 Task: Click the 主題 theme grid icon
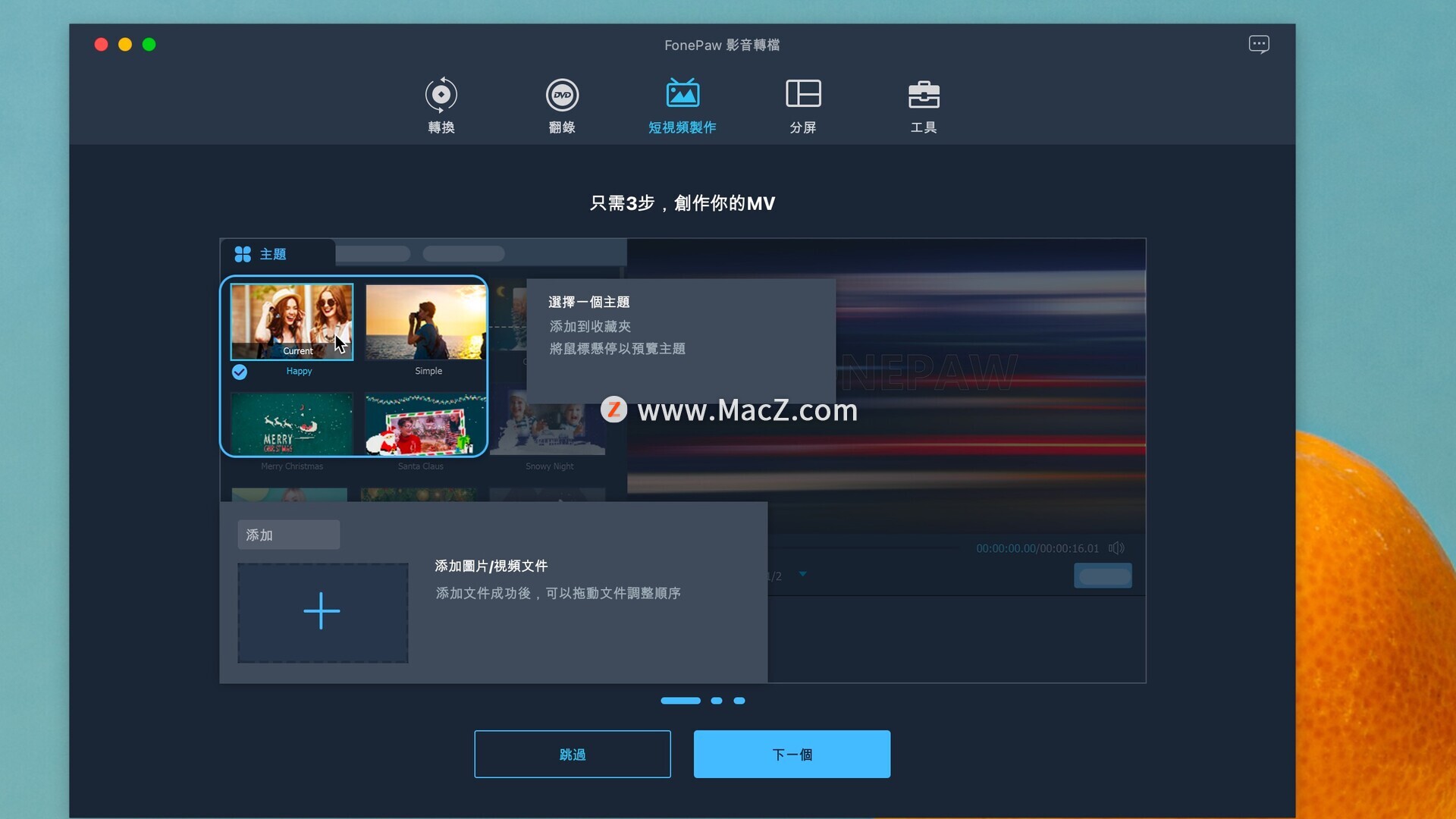[x=243, y=254]
